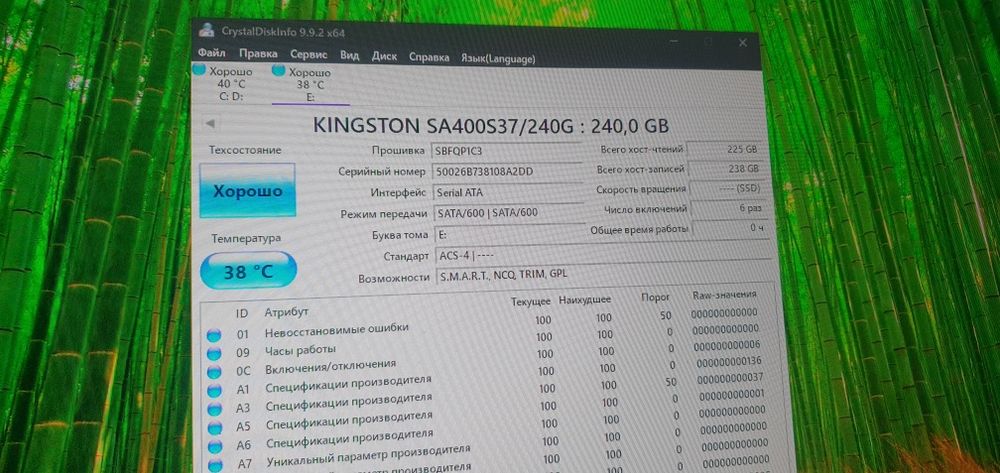Click the power on count value 6 раз
The height and width of the screenshot is (473, 1000).
729,208
